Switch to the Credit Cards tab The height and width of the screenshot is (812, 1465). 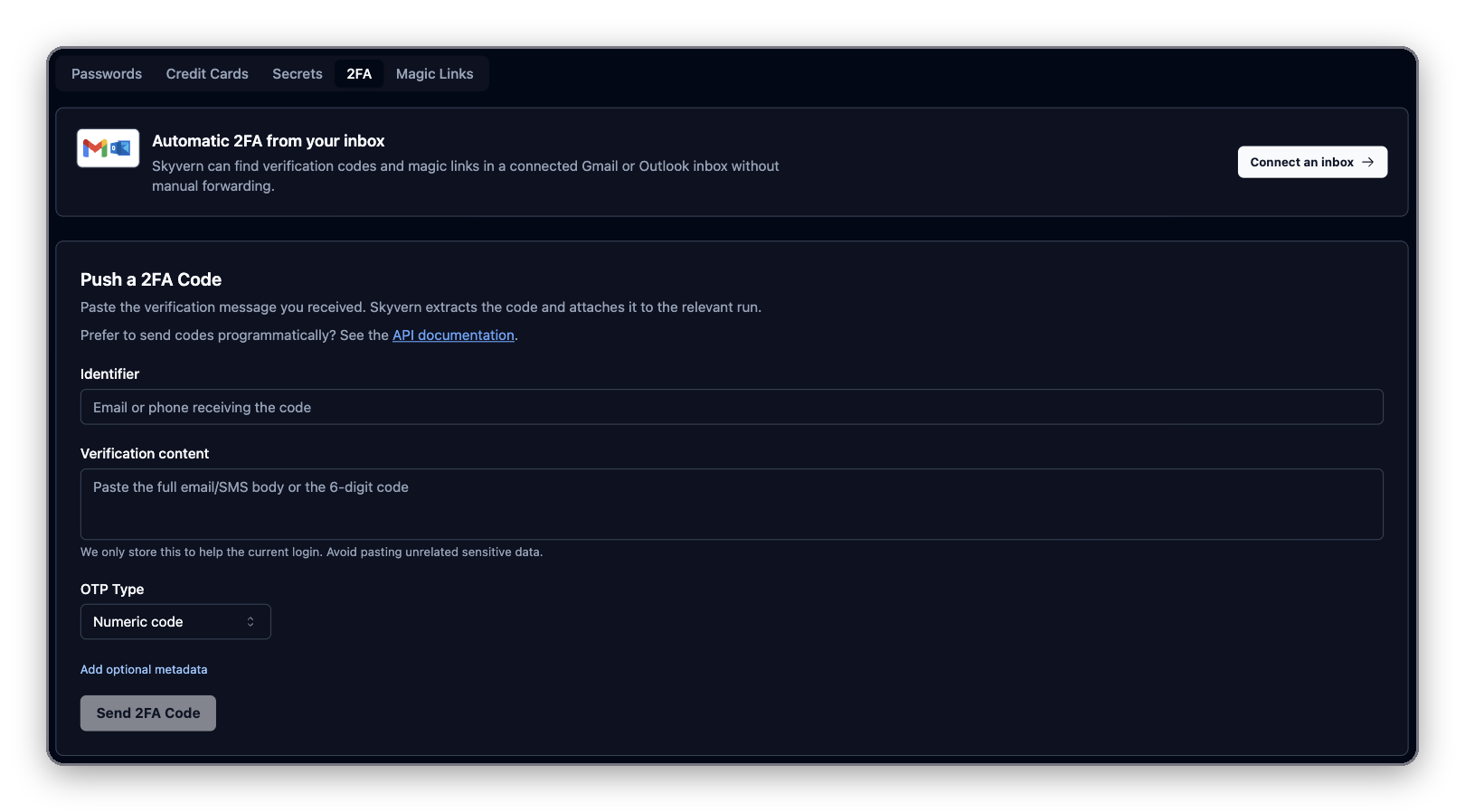point(207,74)
